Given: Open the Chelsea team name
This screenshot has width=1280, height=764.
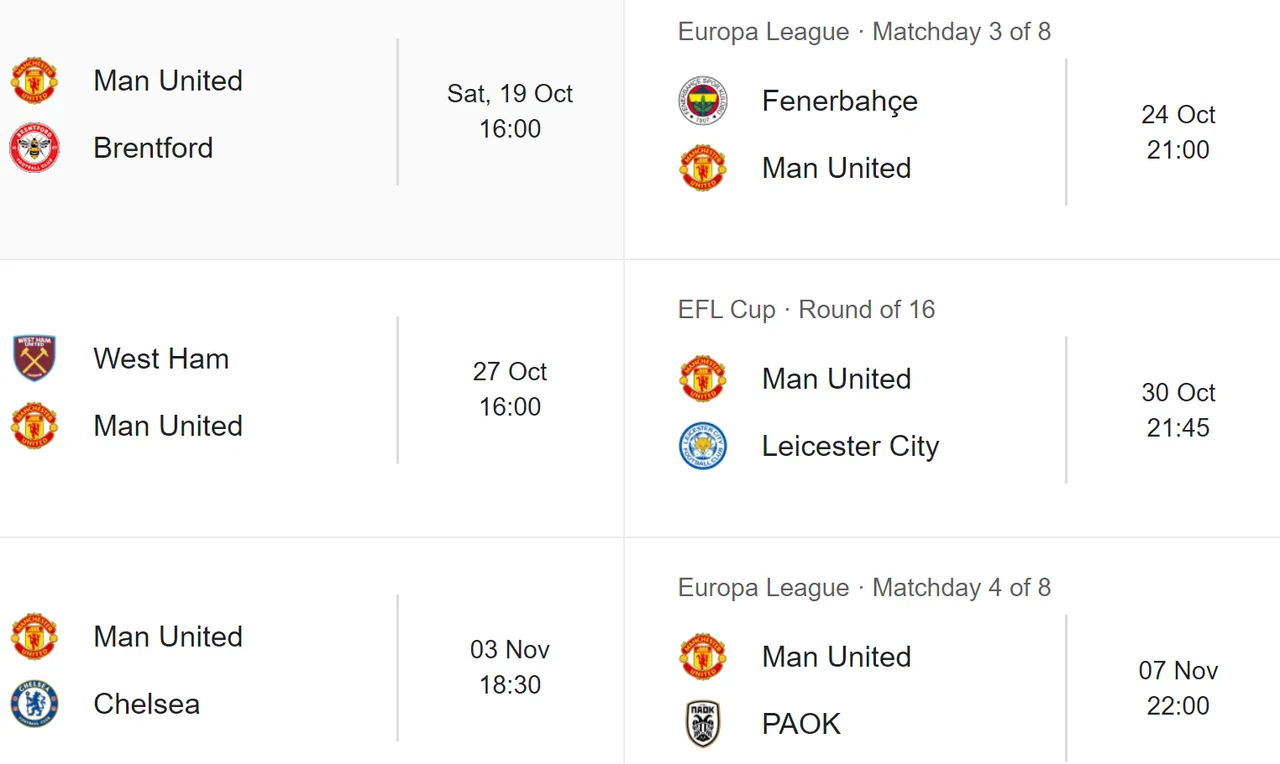Looking at the screenshot, I should coord(147,704).
